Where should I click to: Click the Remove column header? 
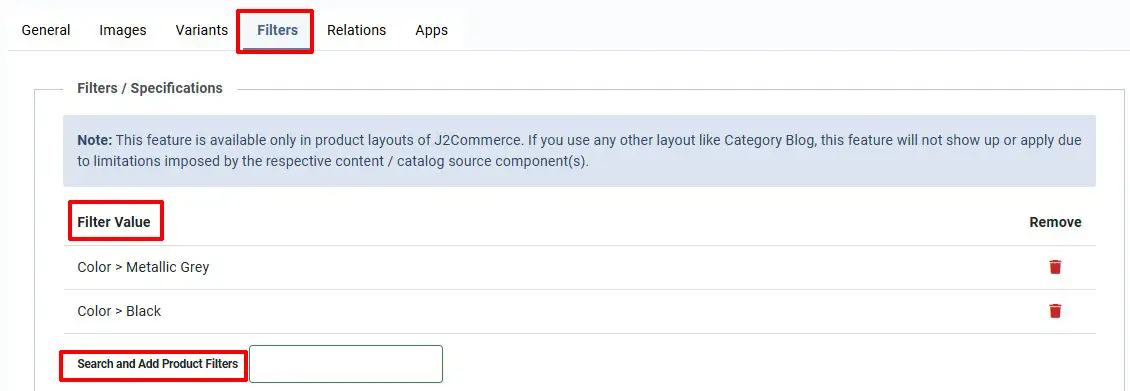tap(1055, 222)
